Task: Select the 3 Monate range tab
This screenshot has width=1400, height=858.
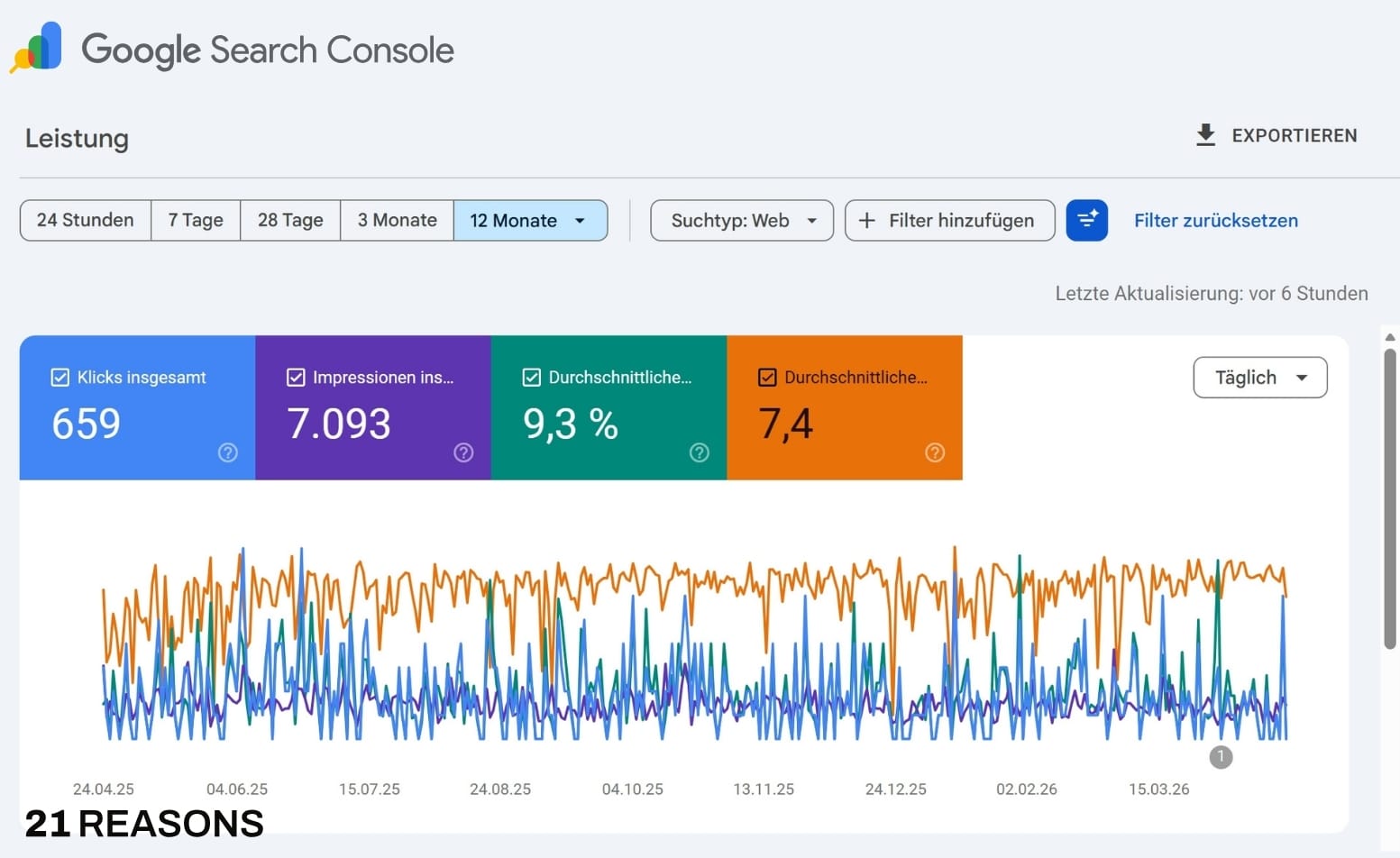Action: 398,221
